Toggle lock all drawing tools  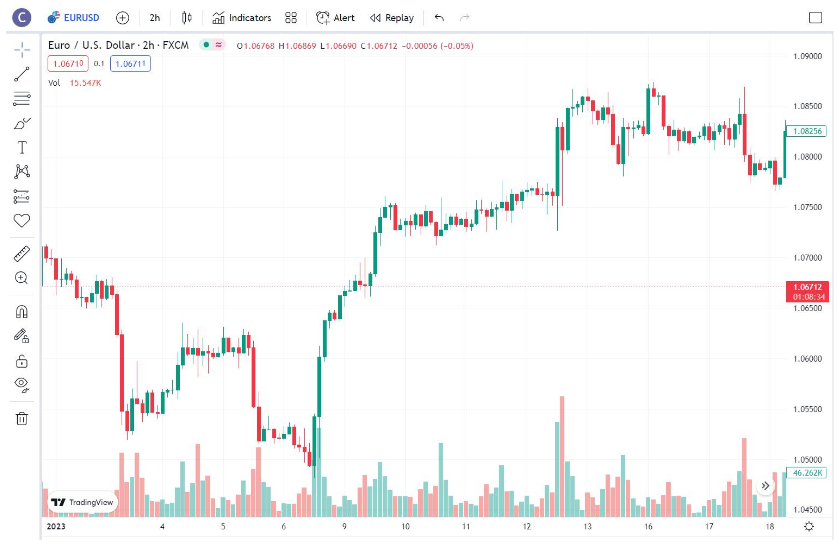tap(21, 360)
